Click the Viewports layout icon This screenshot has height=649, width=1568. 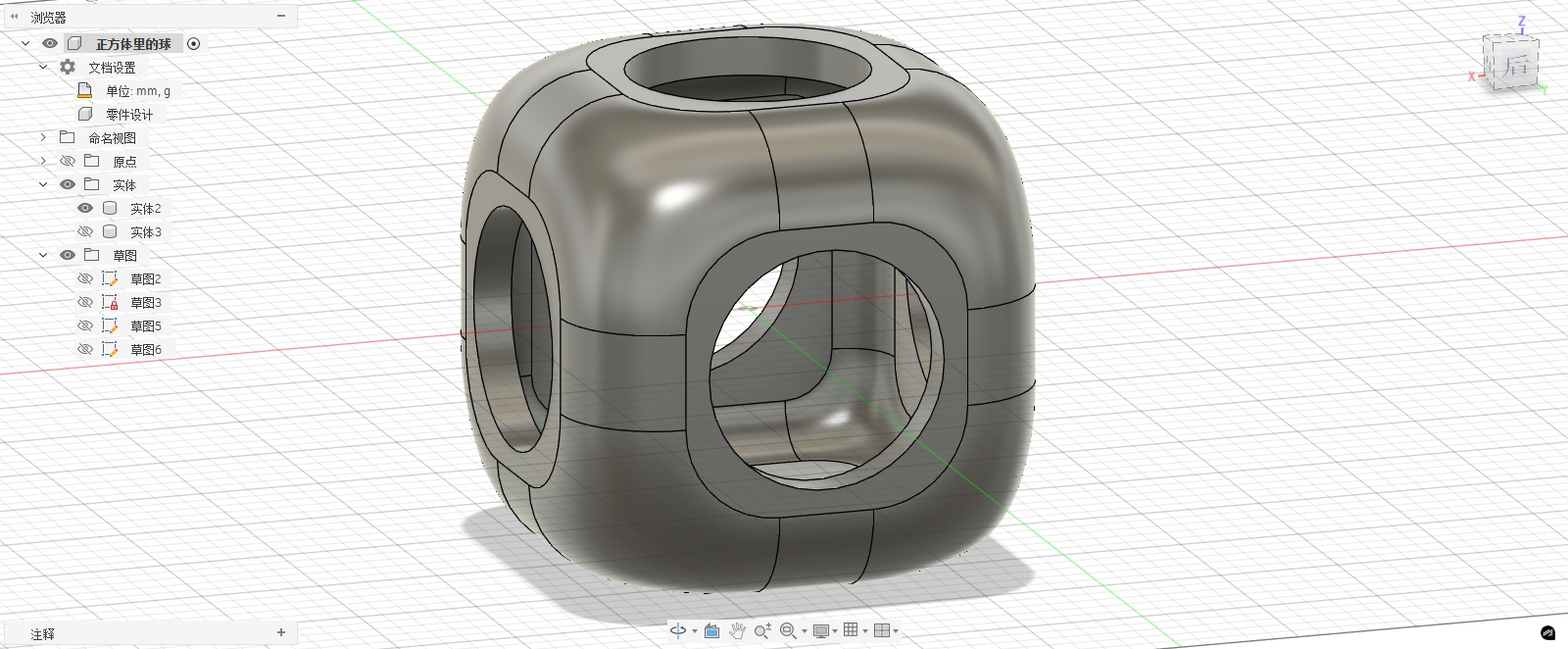(881, 630)
